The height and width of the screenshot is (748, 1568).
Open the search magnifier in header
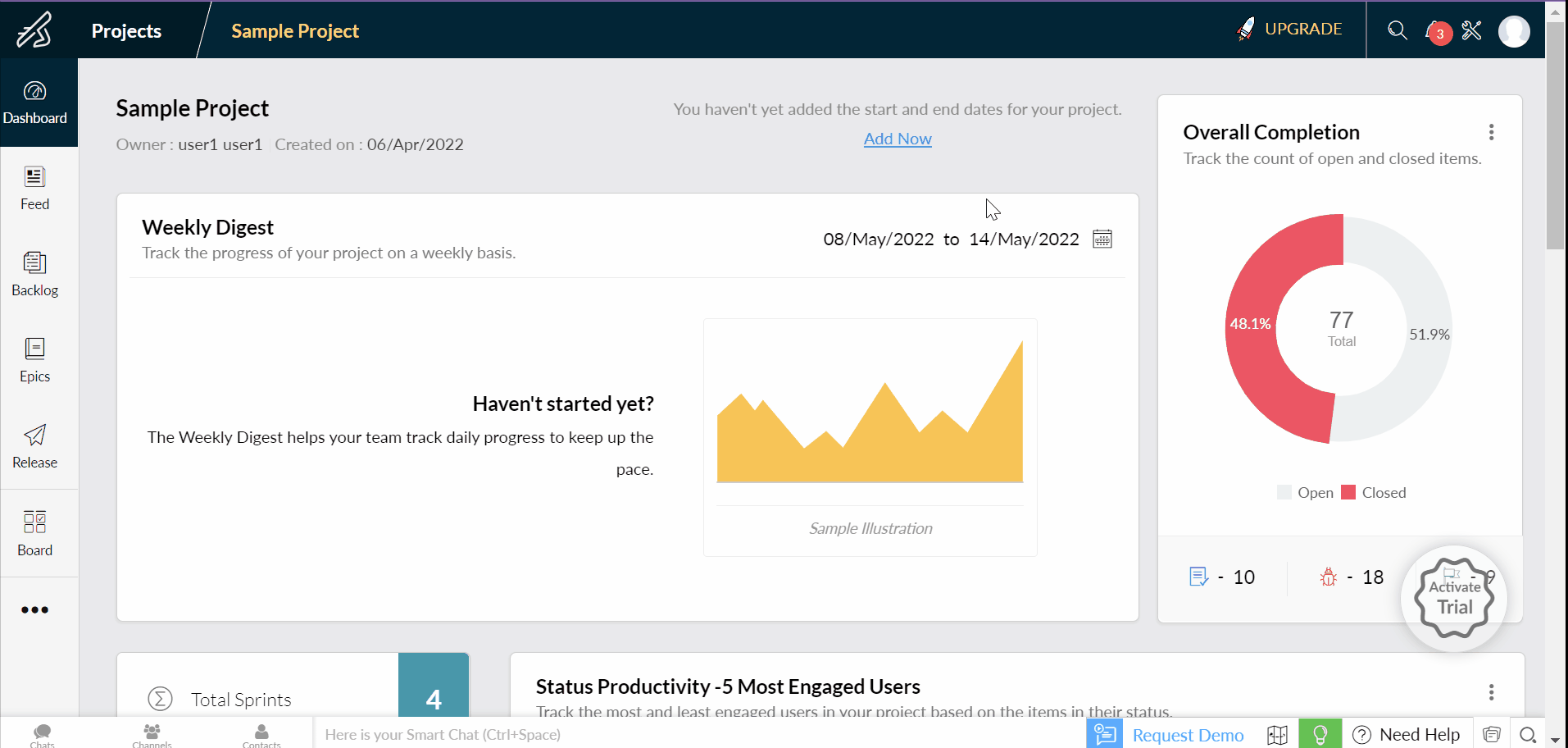tap(1398, 30)
